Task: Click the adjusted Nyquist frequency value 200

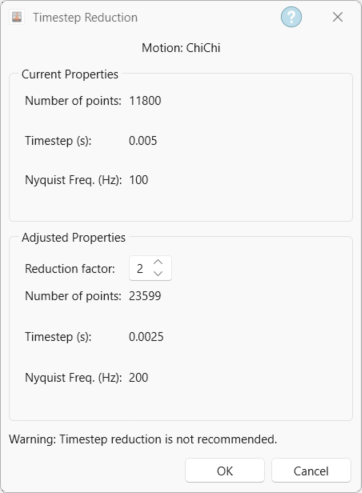Action: coord(138,378)
